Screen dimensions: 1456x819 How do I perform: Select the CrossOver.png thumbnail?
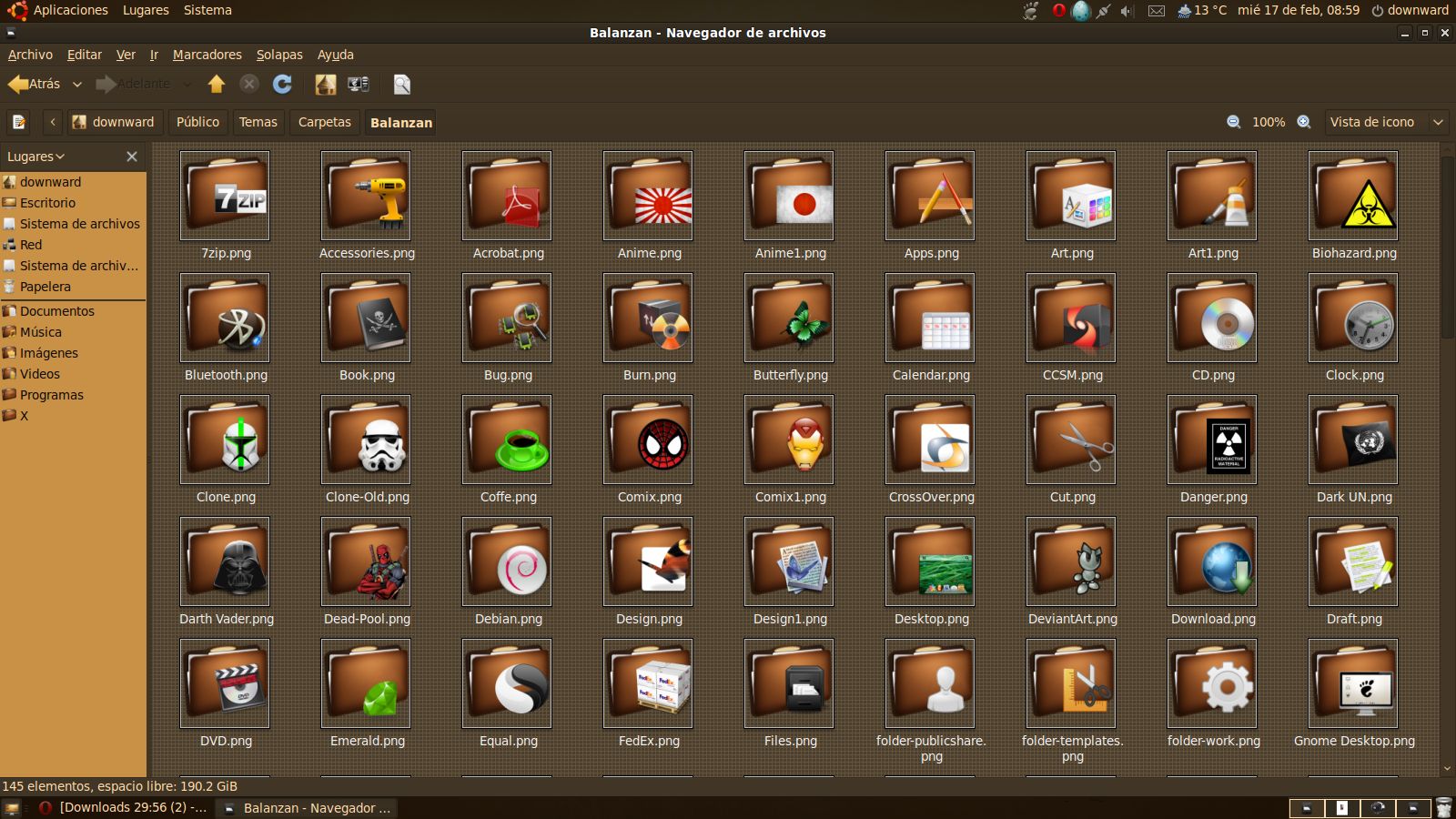pyautogui.click(x=930, y=440)
